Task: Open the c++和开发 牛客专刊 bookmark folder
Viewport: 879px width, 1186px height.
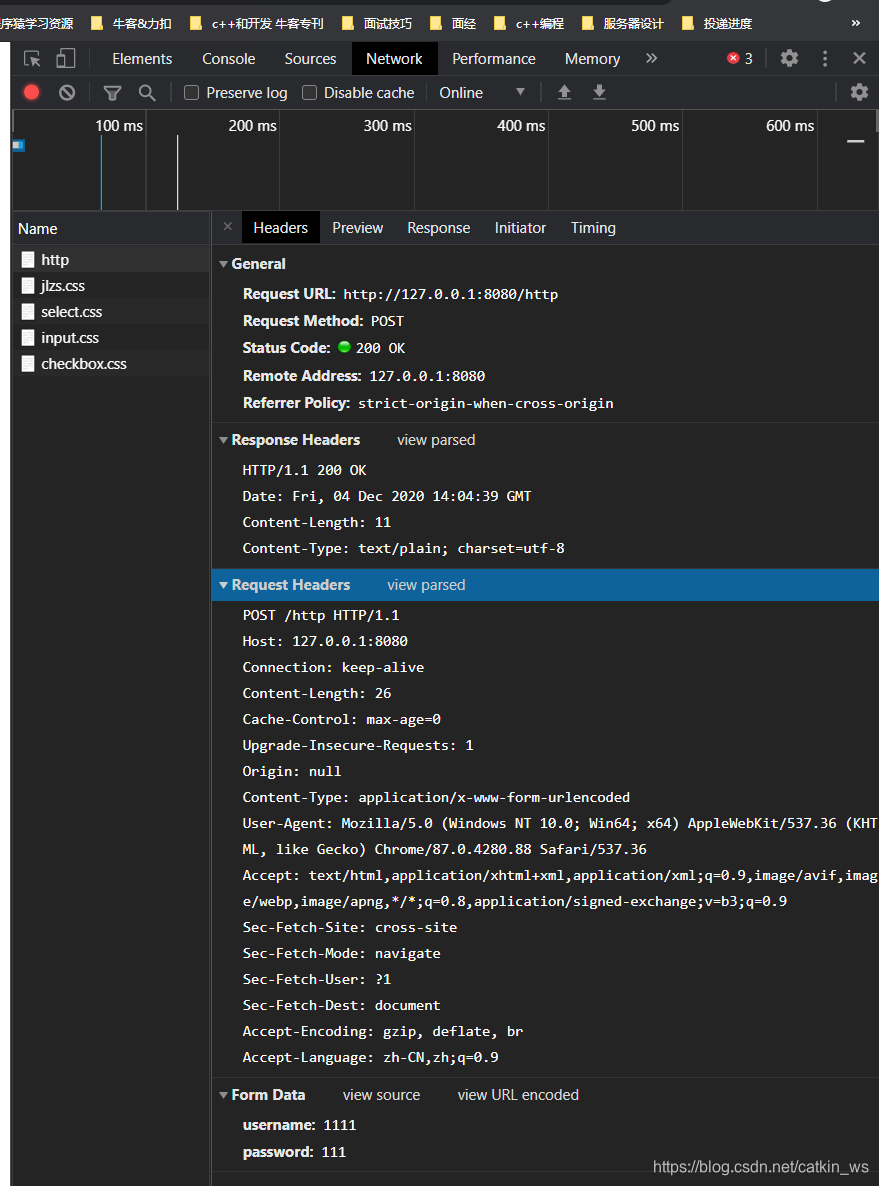Action: tap(256, 23)
